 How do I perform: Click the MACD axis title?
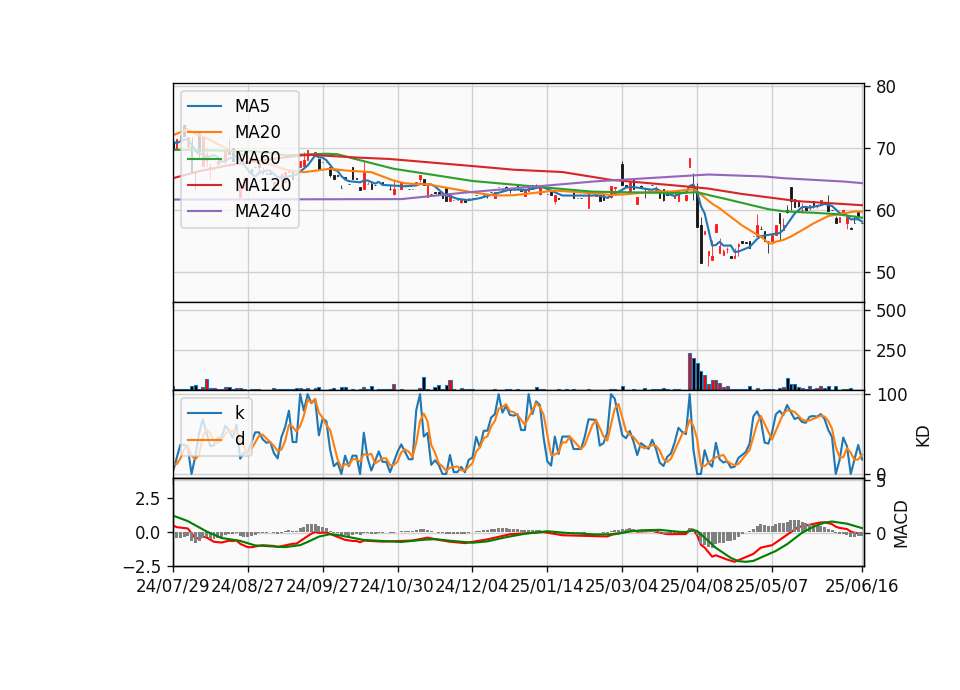click(901, 524)
